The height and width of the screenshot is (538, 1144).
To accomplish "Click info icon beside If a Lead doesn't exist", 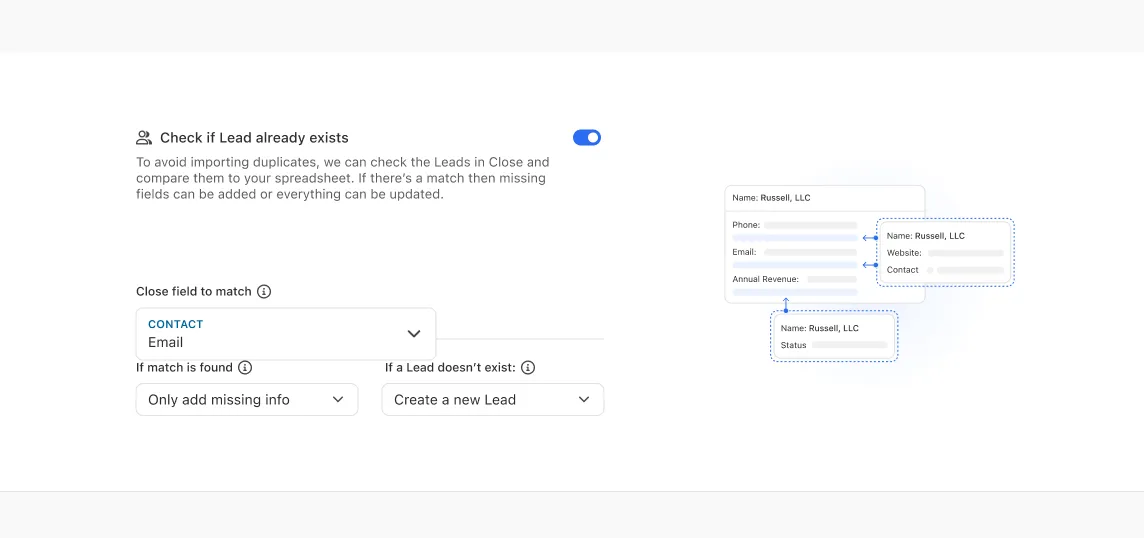I will tap(528, 368).
